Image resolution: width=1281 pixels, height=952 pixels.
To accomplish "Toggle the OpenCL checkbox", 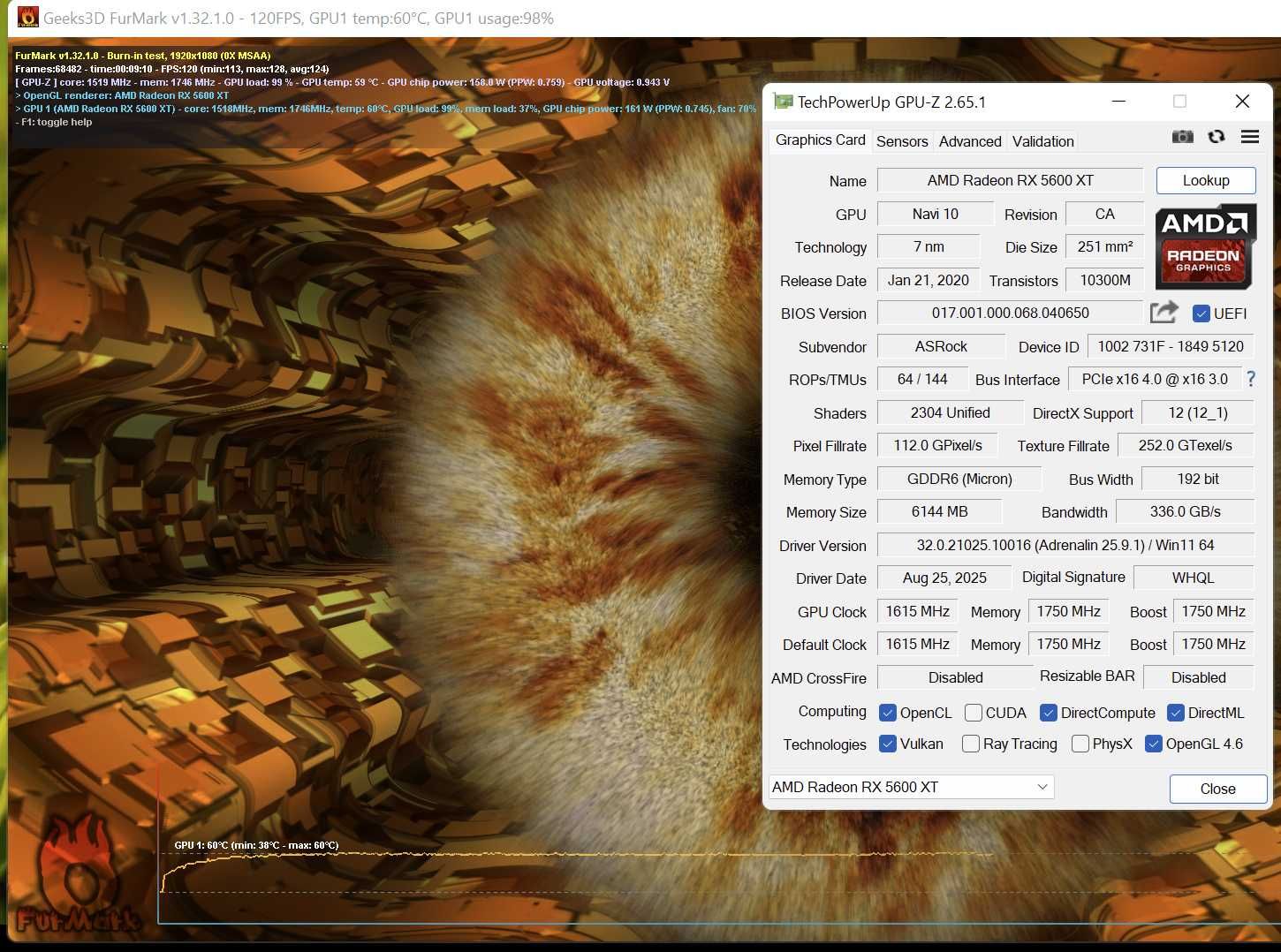I will [x=888, y=713].
